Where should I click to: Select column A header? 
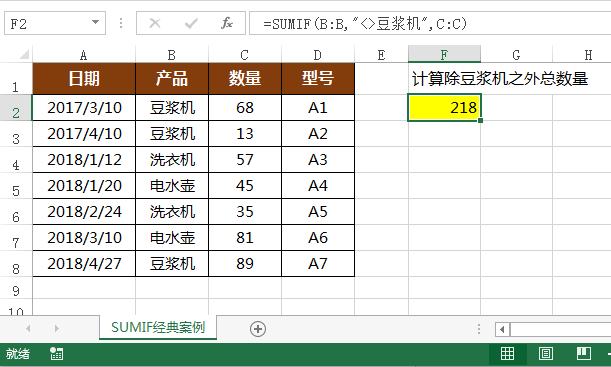point(84,55)
